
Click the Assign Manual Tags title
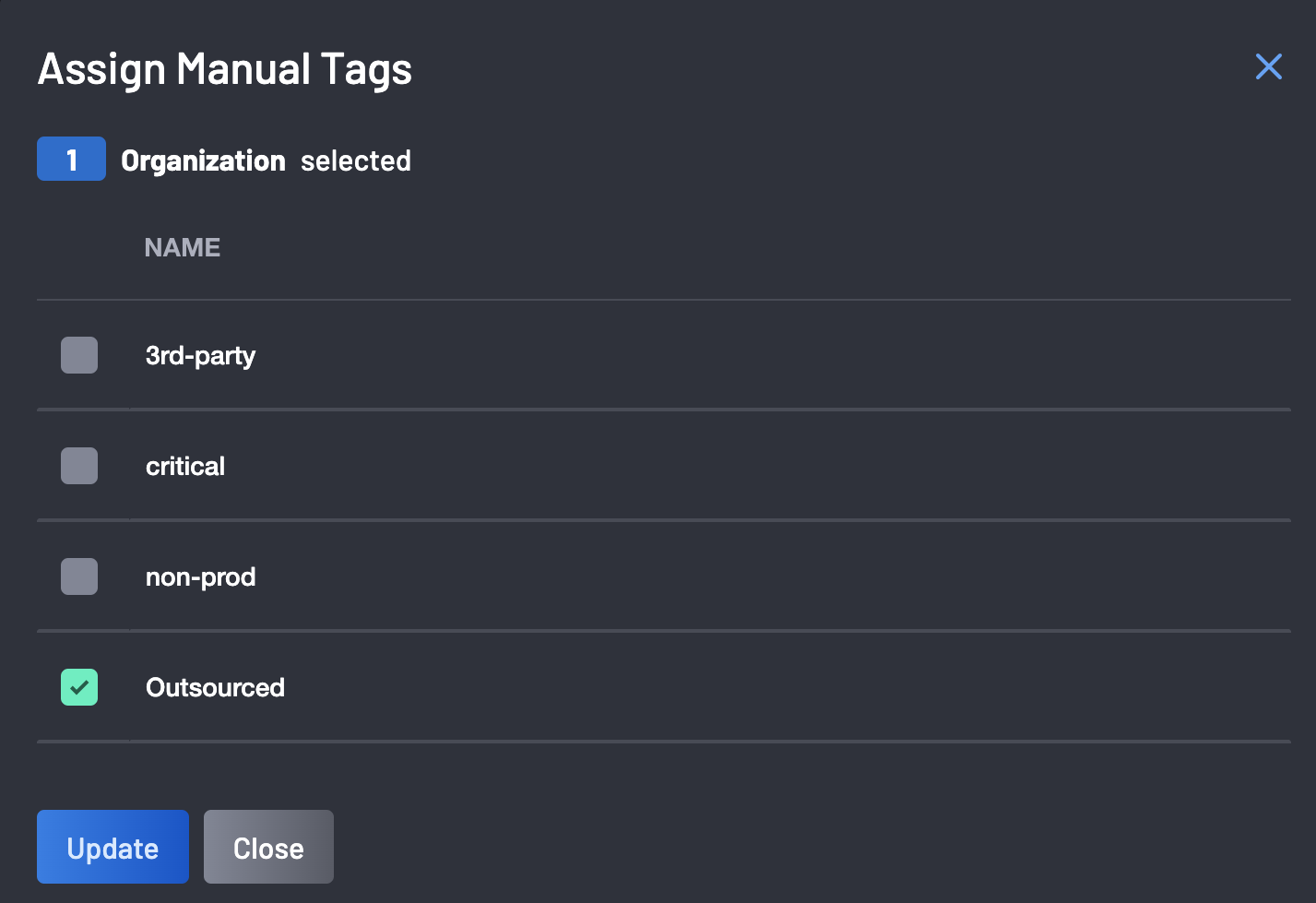[225, 70]
